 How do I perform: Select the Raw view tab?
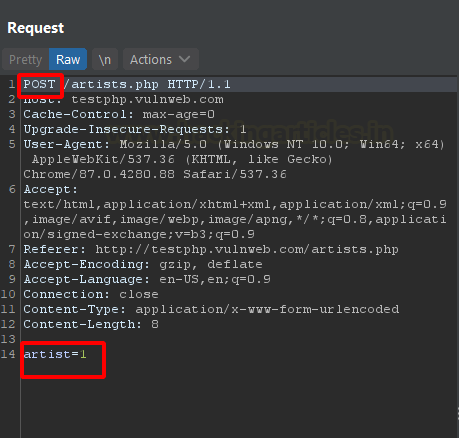[68, 59]
